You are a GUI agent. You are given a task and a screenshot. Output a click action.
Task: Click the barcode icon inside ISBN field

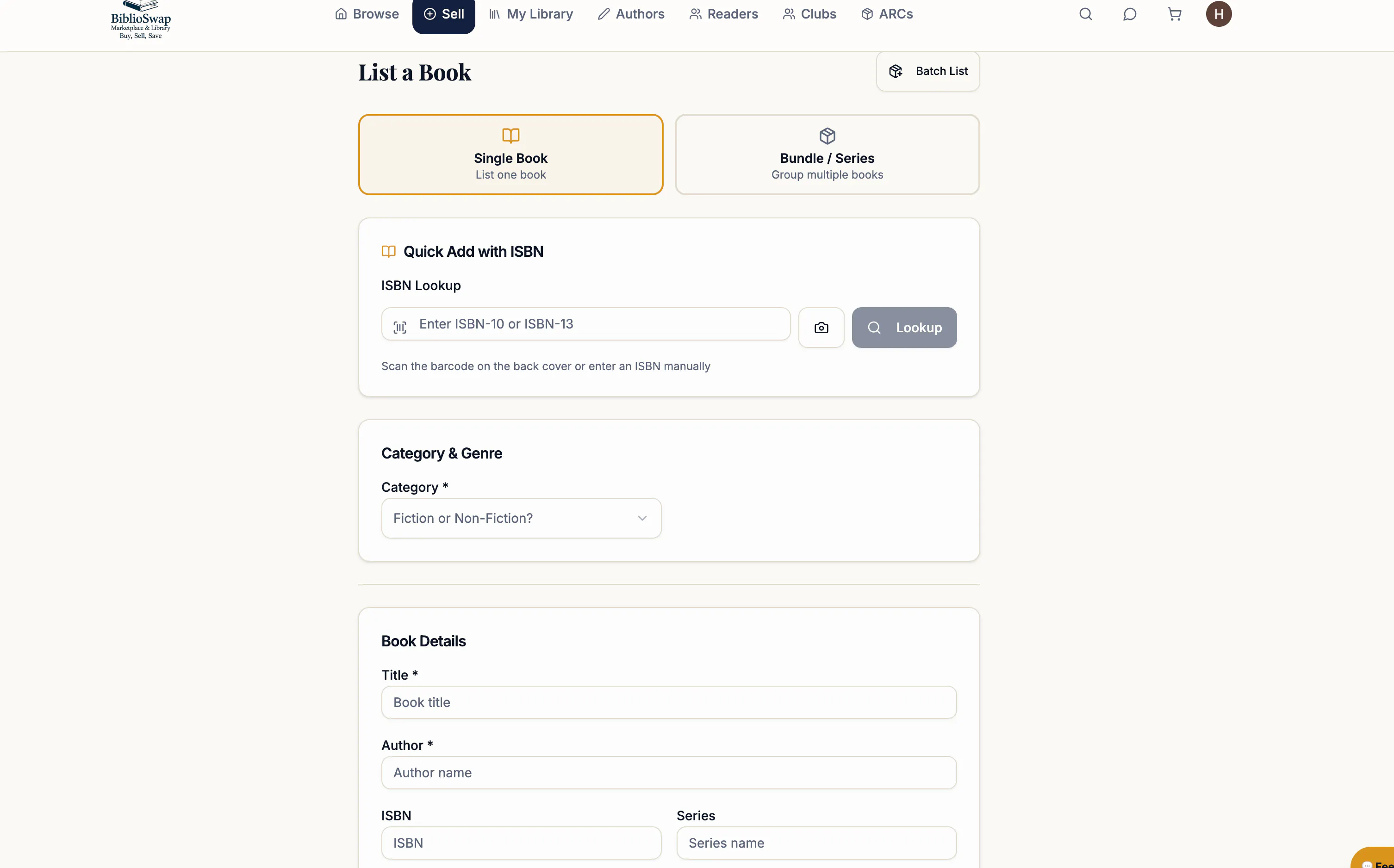[x=399, y=327]
